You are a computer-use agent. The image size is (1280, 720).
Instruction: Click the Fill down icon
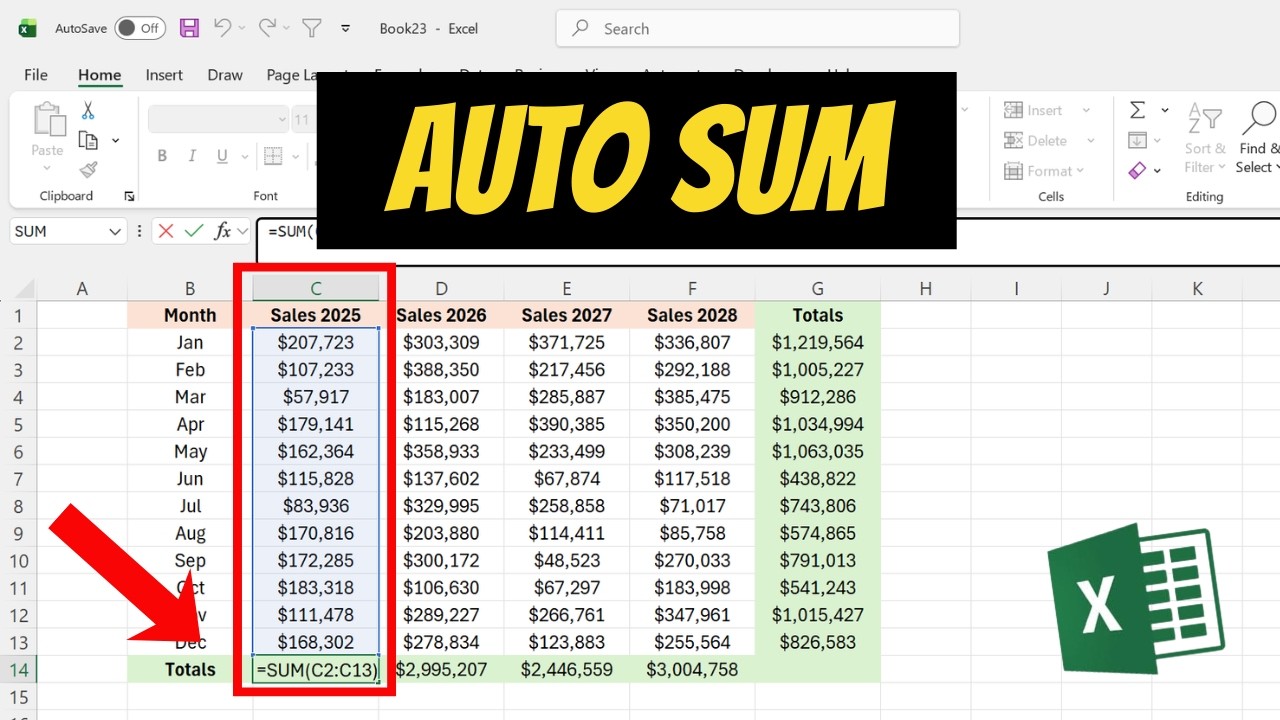pyautogui.click(x=1138, y=140)
